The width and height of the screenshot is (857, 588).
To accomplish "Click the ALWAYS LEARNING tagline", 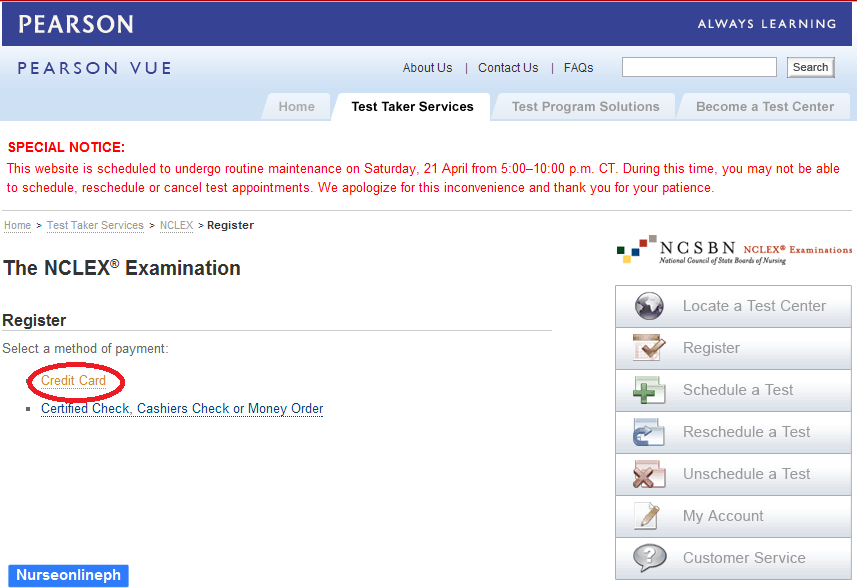I will pyautogui.click(x=767, y=24).
